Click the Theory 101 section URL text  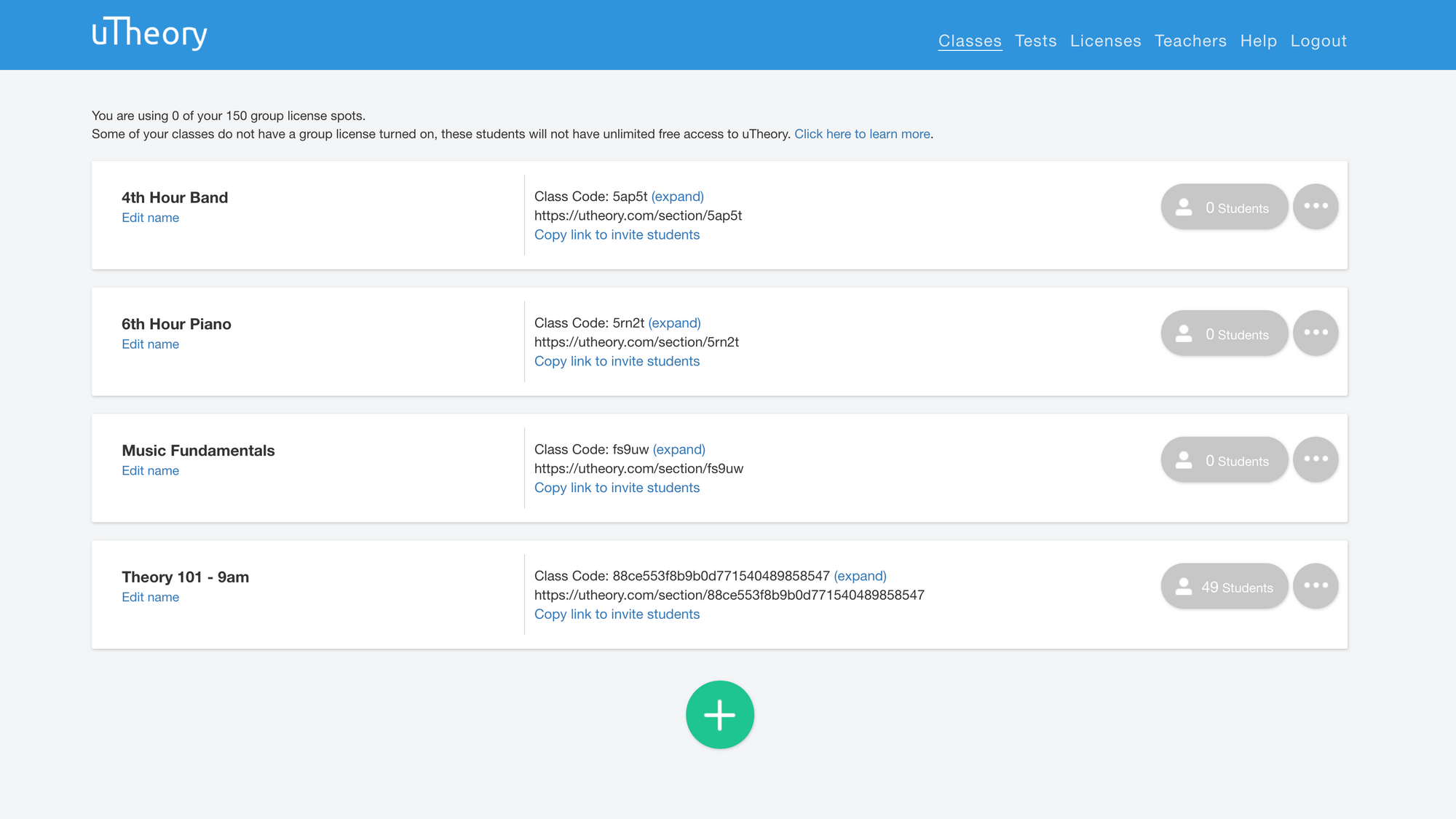point(729,596)
